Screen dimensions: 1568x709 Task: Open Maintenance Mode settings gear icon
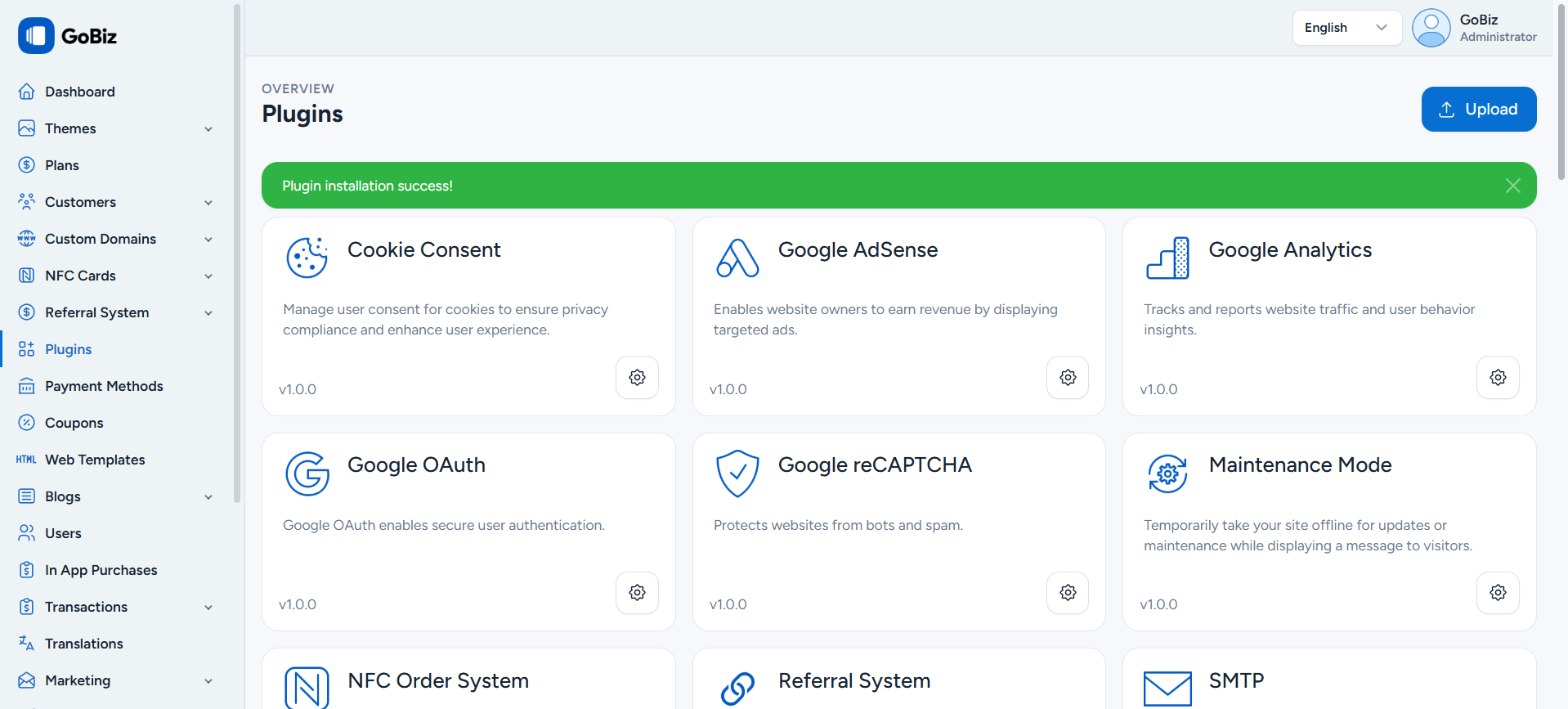coord(1498,592)
